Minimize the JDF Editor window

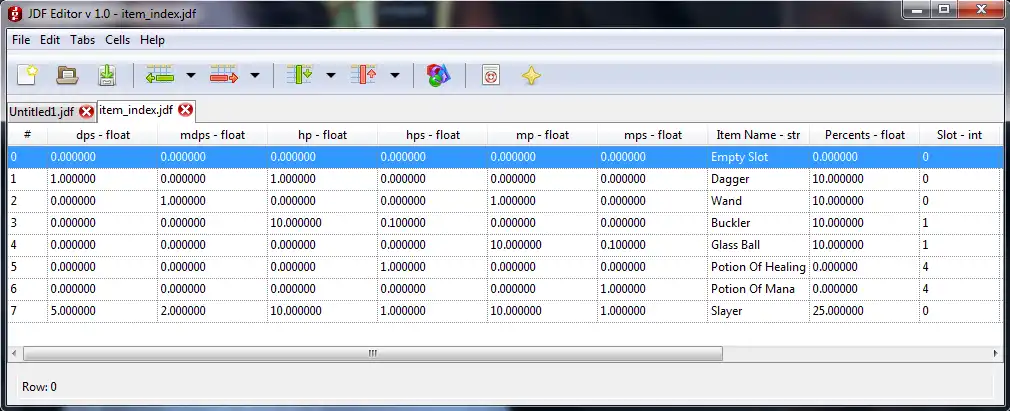point(917,9)
